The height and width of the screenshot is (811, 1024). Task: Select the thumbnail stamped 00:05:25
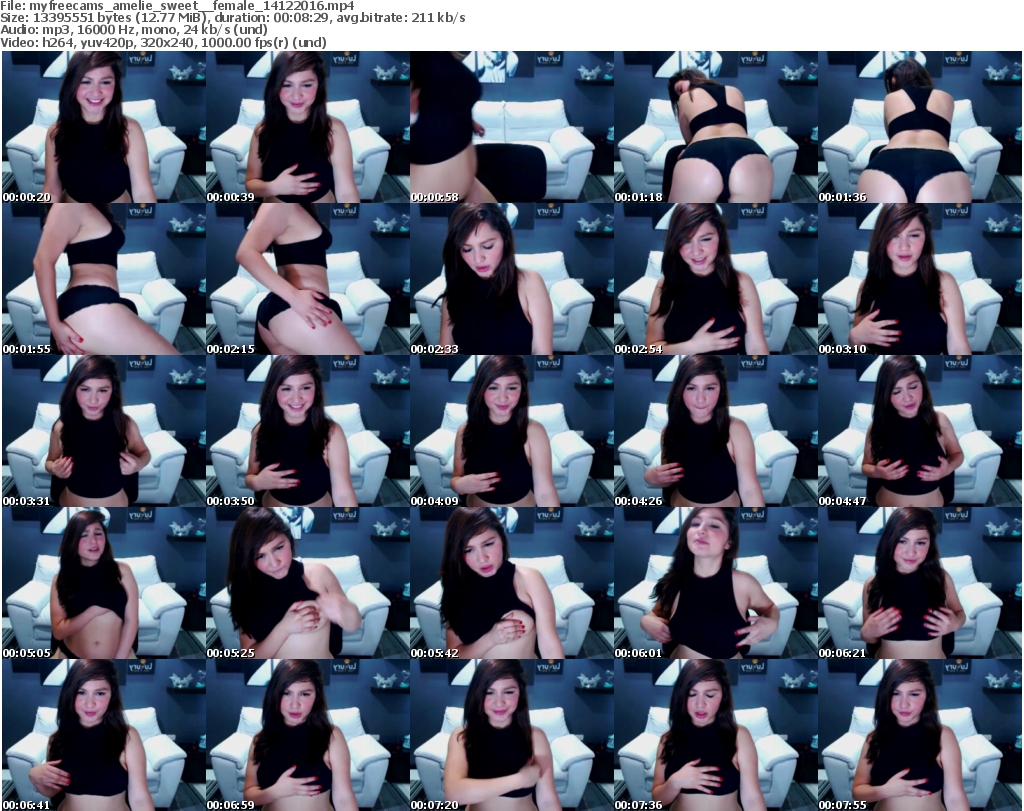pyautogui.click(x=308, y=584)
